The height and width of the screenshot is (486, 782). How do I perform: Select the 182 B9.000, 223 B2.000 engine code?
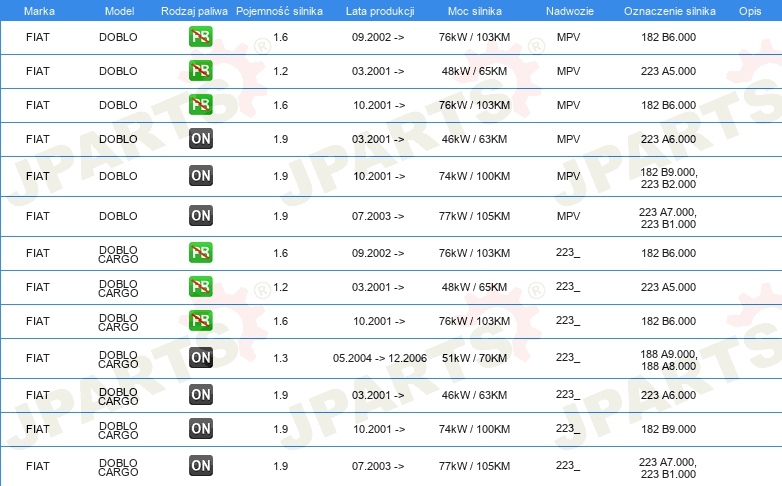669,178
